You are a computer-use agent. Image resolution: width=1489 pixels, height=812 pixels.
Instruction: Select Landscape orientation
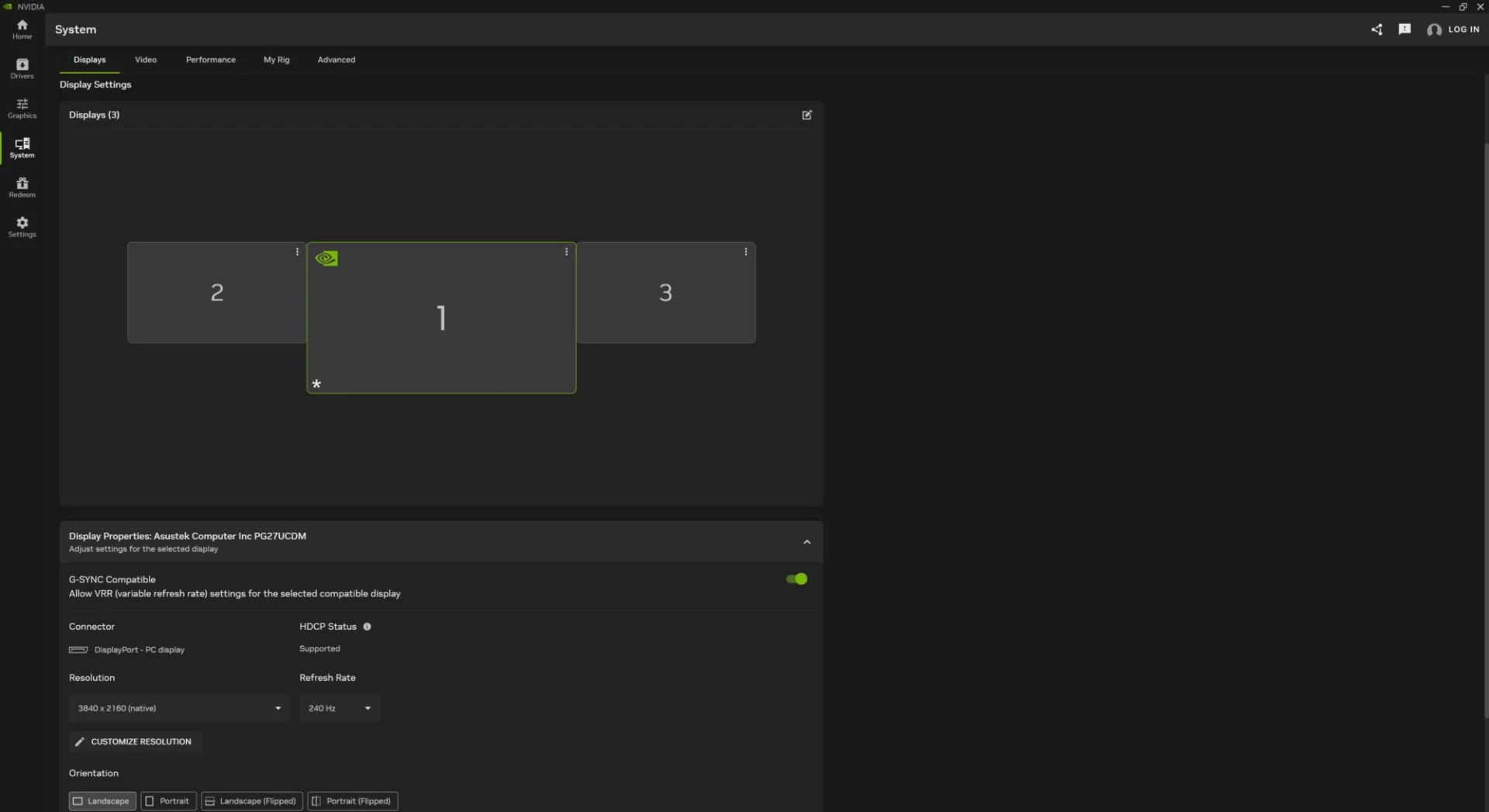coord(102,801)
